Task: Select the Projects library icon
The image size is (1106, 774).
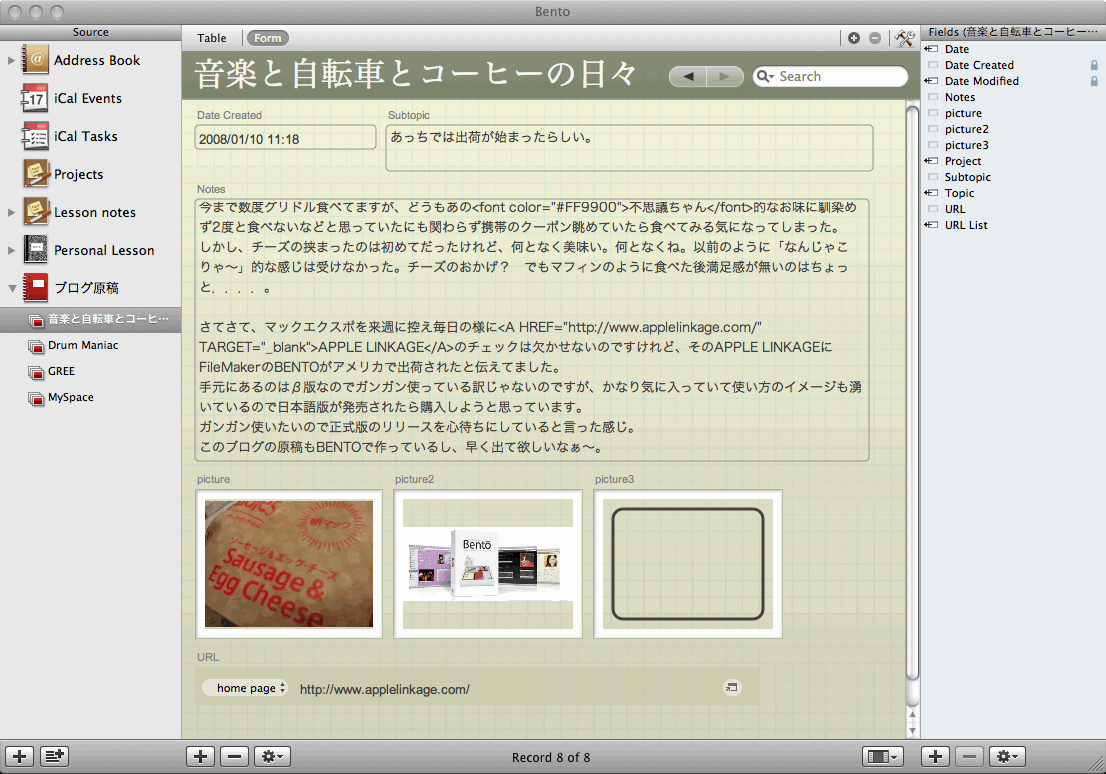Action: (x=35, y=174)
